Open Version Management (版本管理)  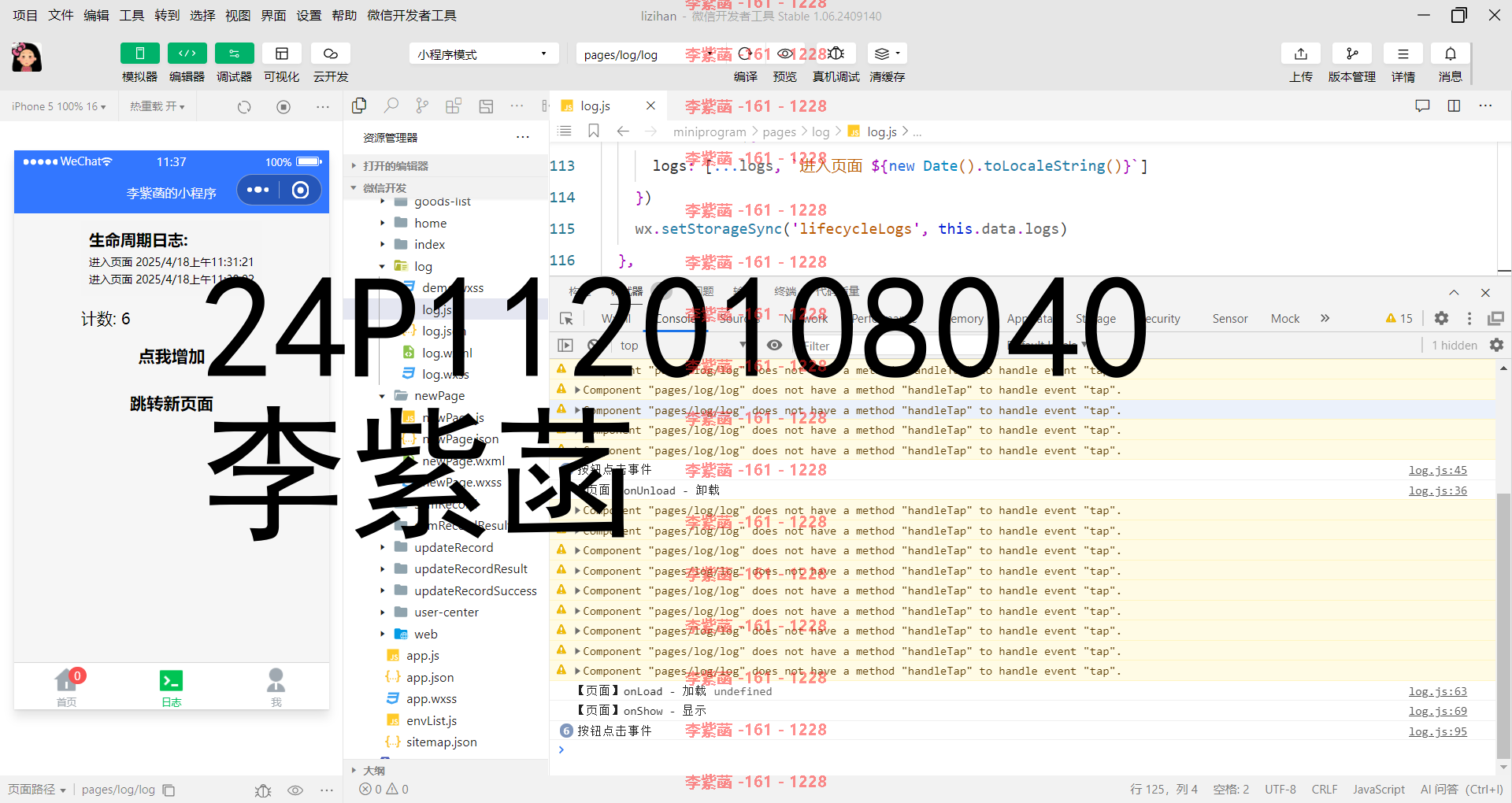pyautogui.click(x=1352, y=54)
